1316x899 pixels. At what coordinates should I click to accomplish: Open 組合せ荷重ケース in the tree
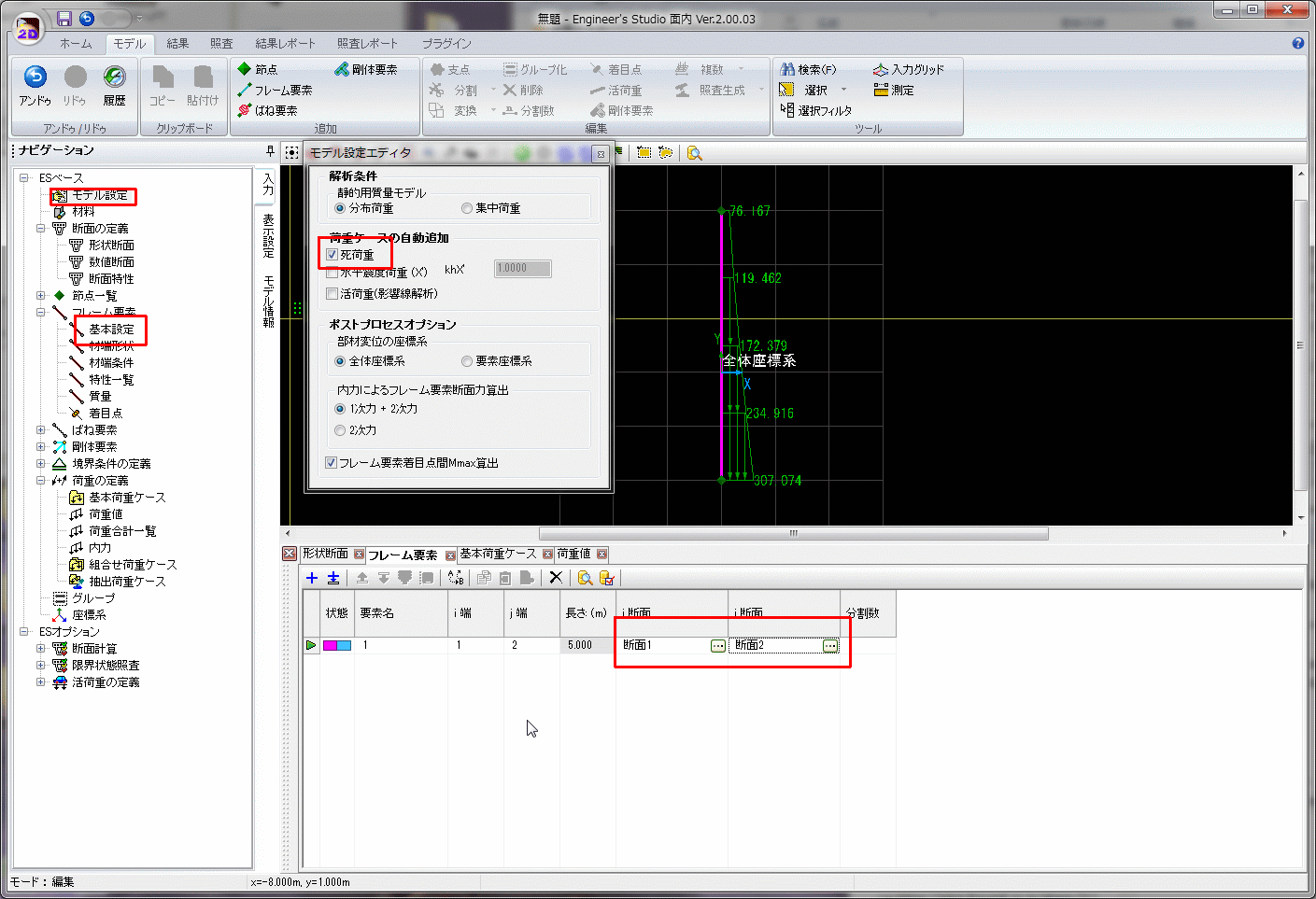(x=133, y=564)
